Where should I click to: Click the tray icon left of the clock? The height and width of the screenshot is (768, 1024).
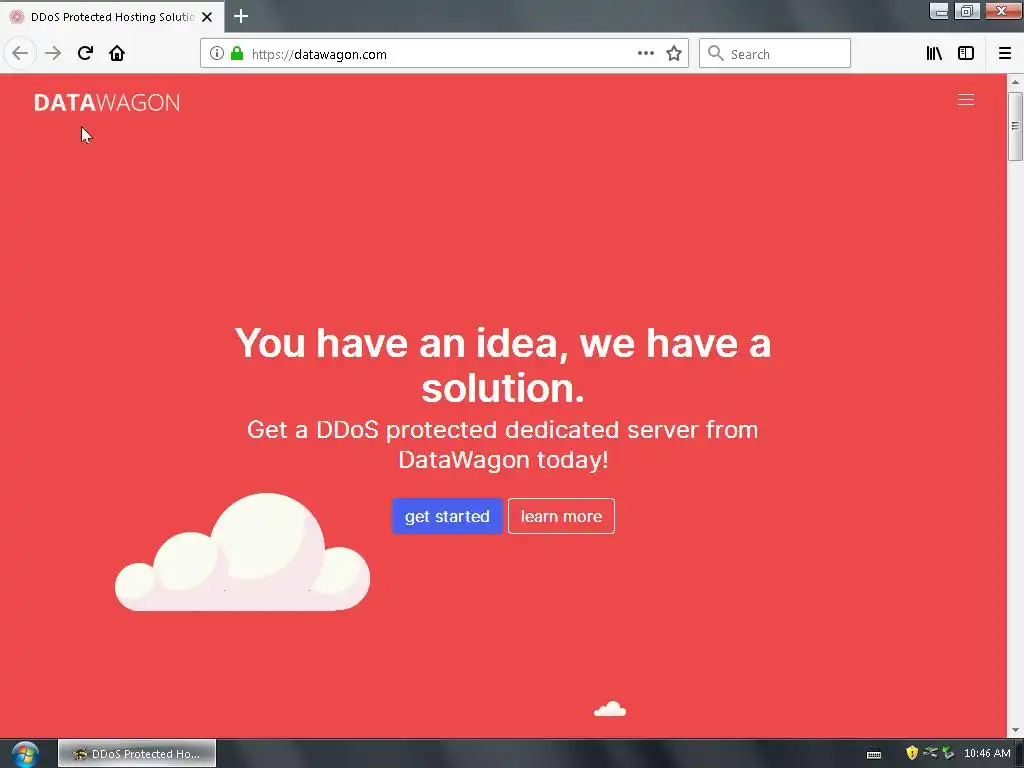[x=948, y=753]
